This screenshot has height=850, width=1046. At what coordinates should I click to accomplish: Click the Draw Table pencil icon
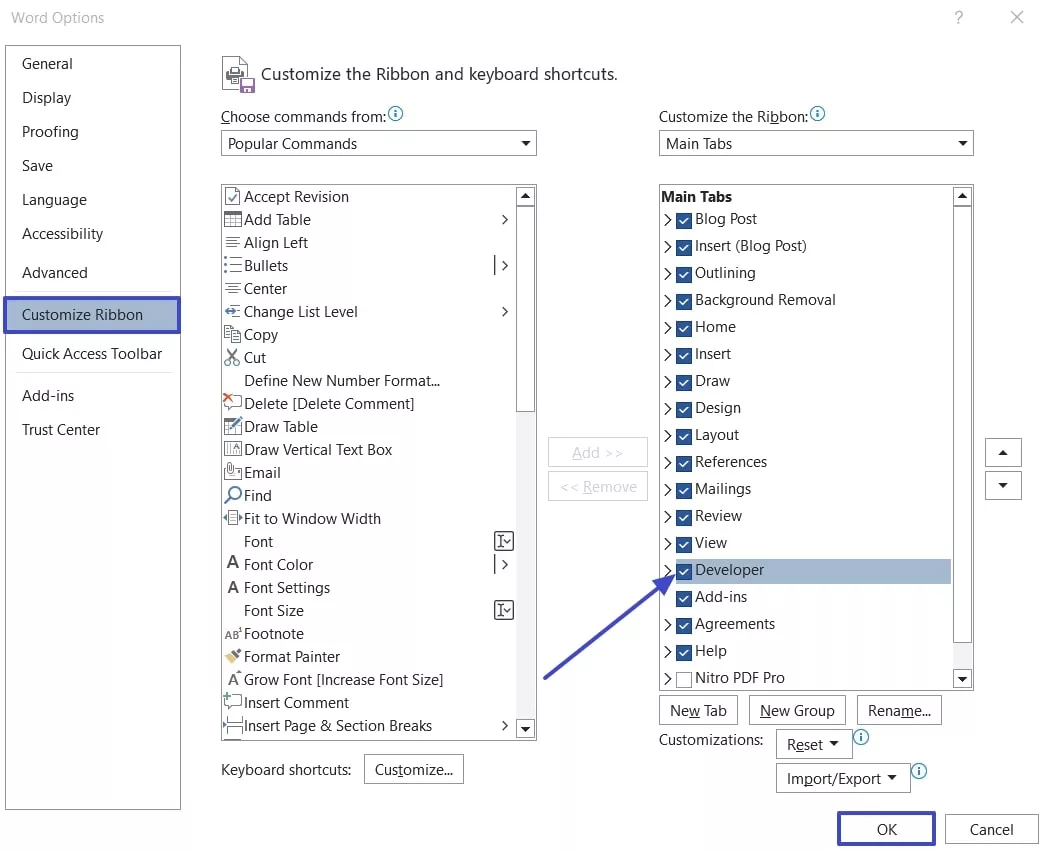[232, 426]
